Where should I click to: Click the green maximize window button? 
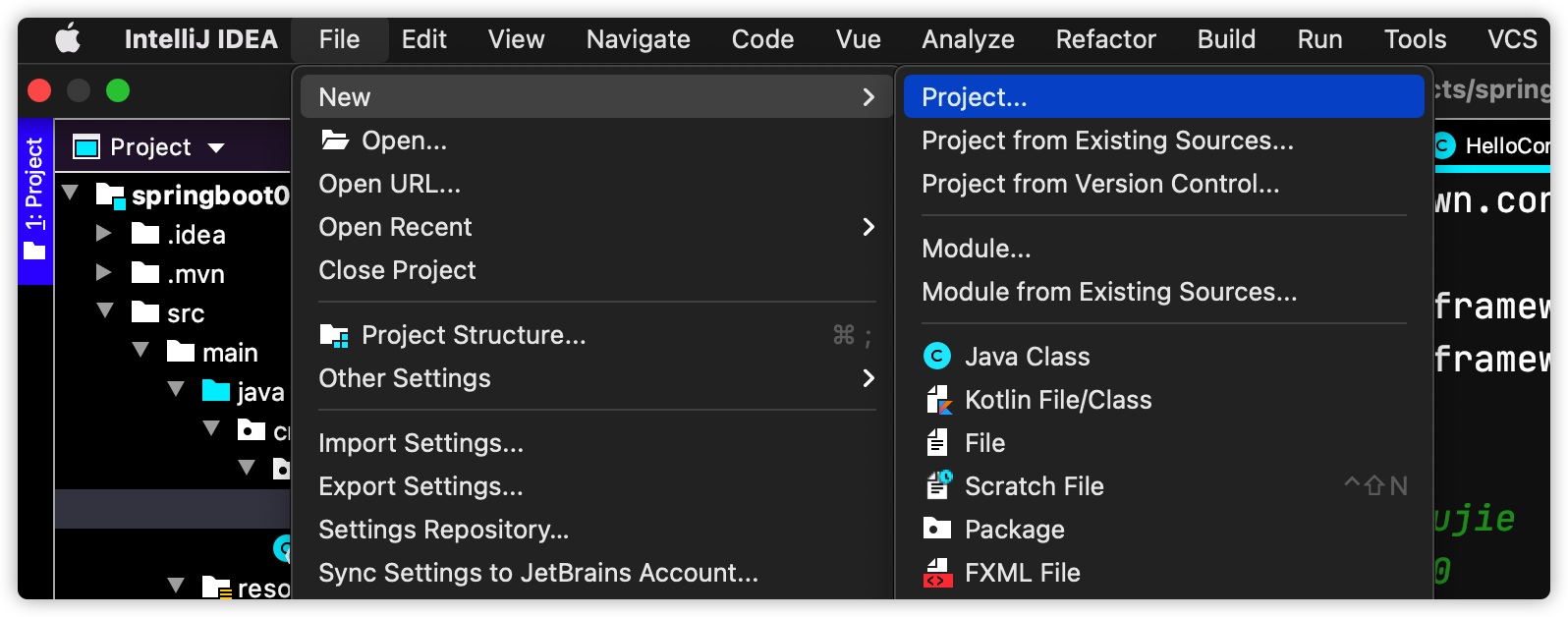coord(118,90)
